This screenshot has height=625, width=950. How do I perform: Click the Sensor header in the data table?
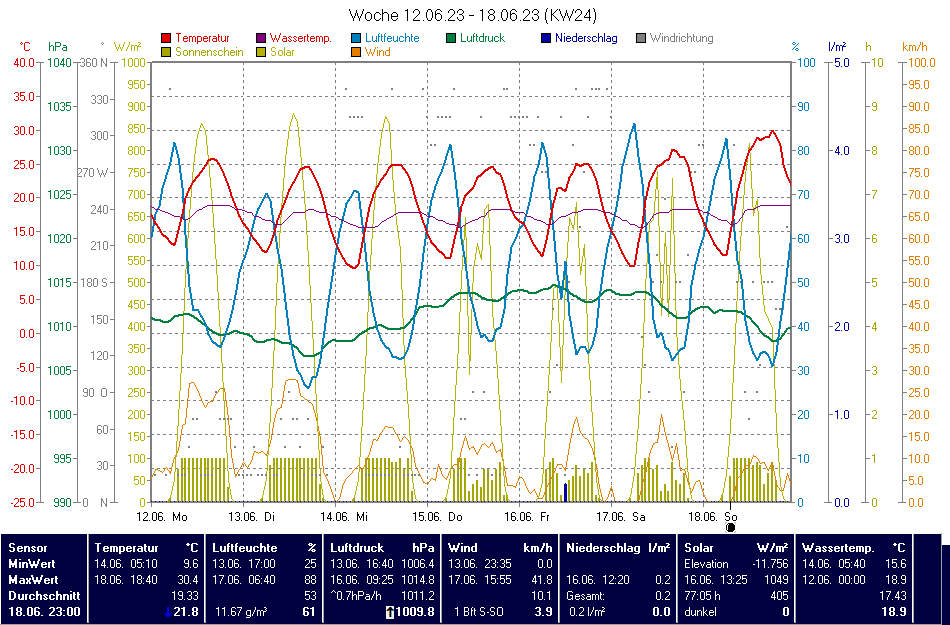[x=27, y=547]
